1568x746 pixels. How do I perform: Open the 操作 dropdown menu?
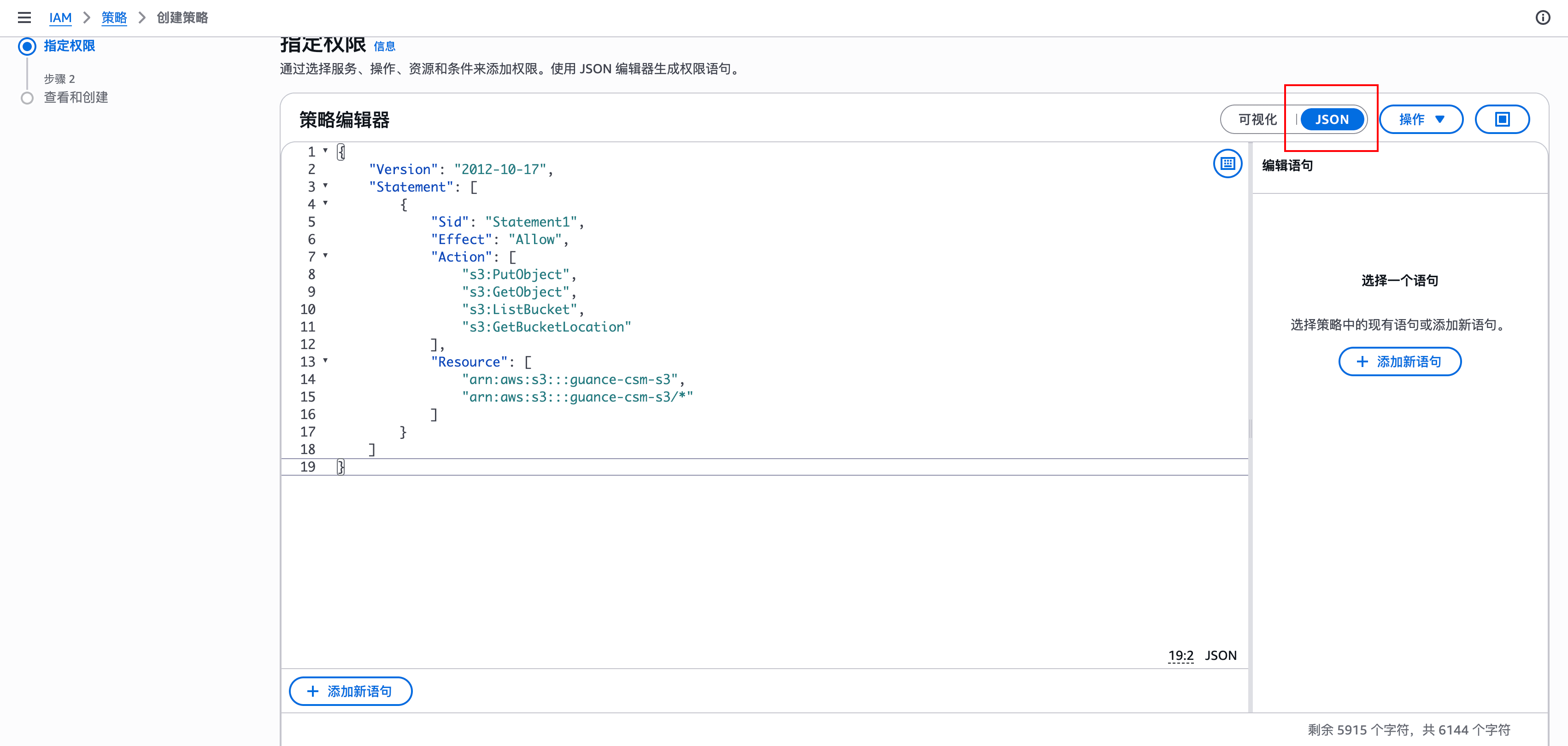(1421, 119)
